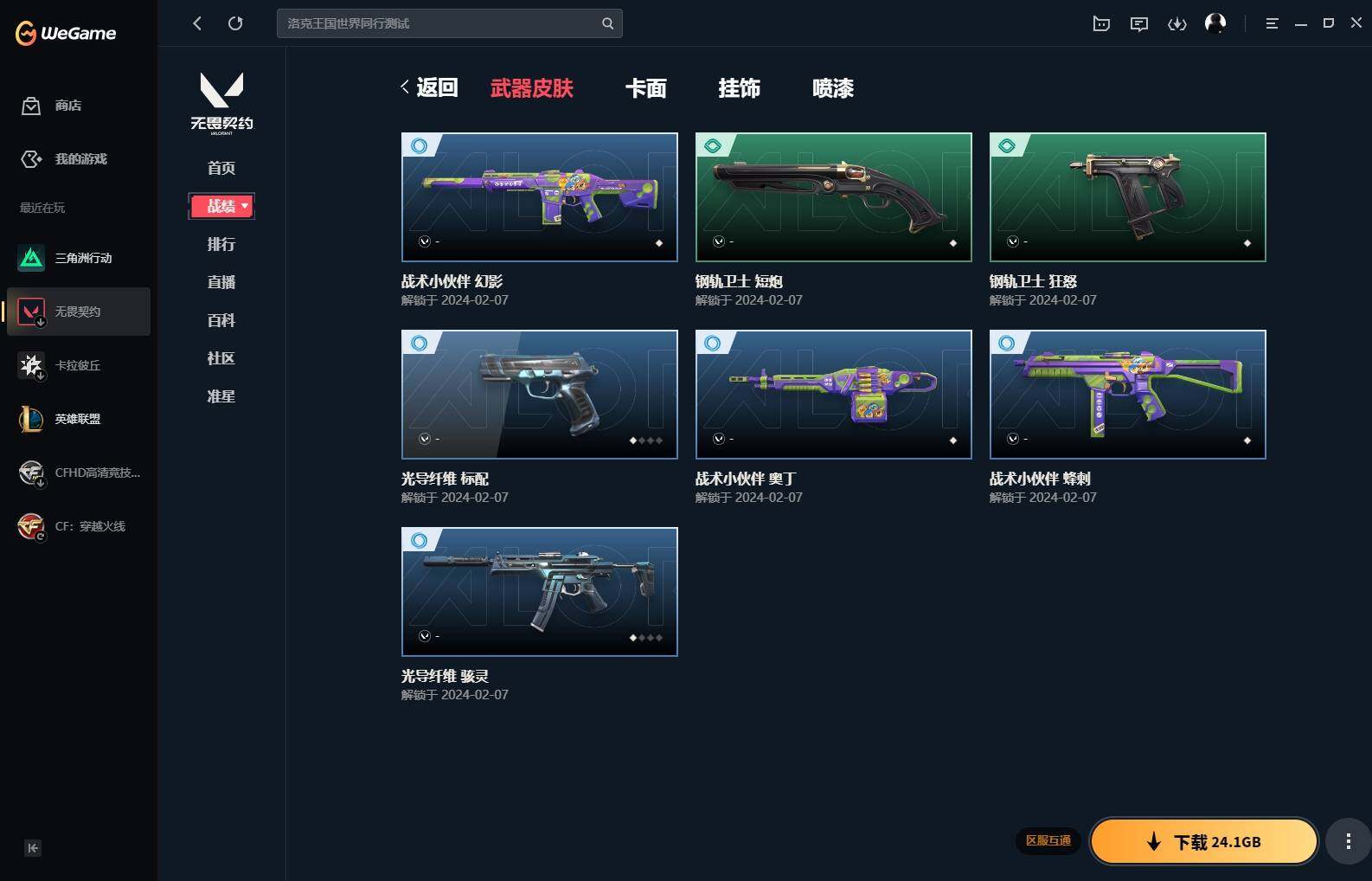
Task: Select 无畏契约 game icon in sidebar
Action: 31,312
